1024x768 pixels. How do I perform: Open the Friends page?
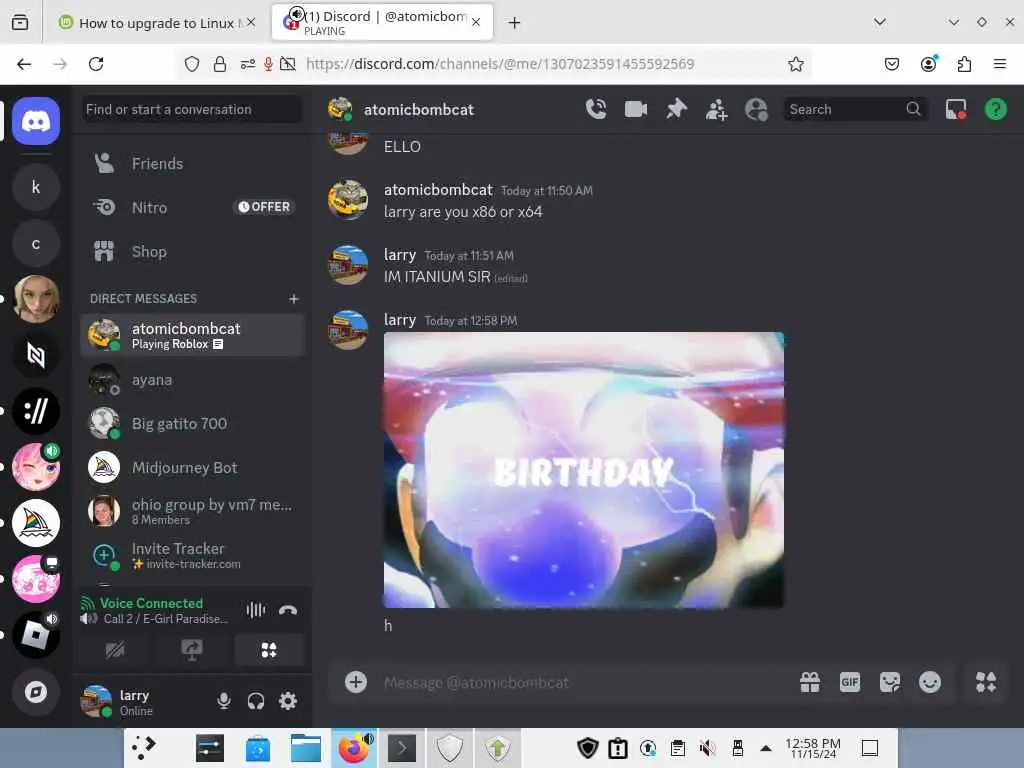(x=192, y=163)
